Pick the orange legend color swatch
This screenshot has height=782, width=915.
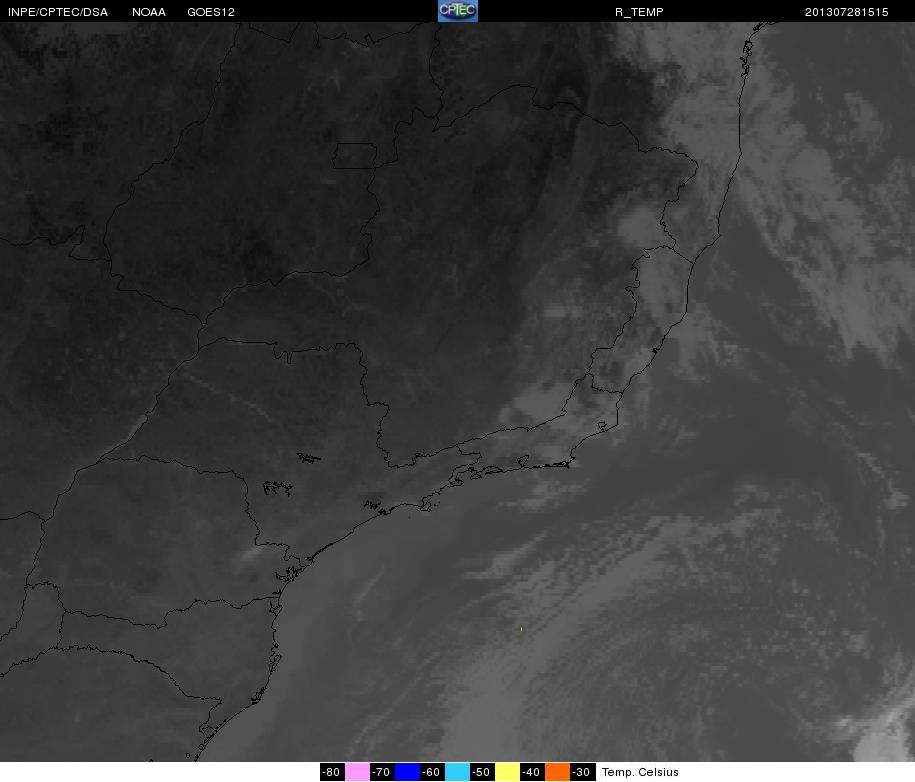(557, 772)
